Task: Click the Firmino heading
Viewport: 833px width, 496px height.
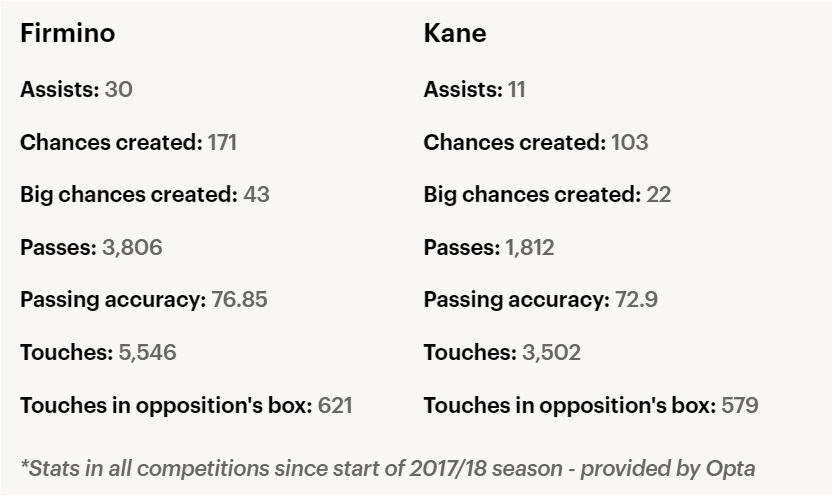Action: pyautogui.click(x=67, y=33)
